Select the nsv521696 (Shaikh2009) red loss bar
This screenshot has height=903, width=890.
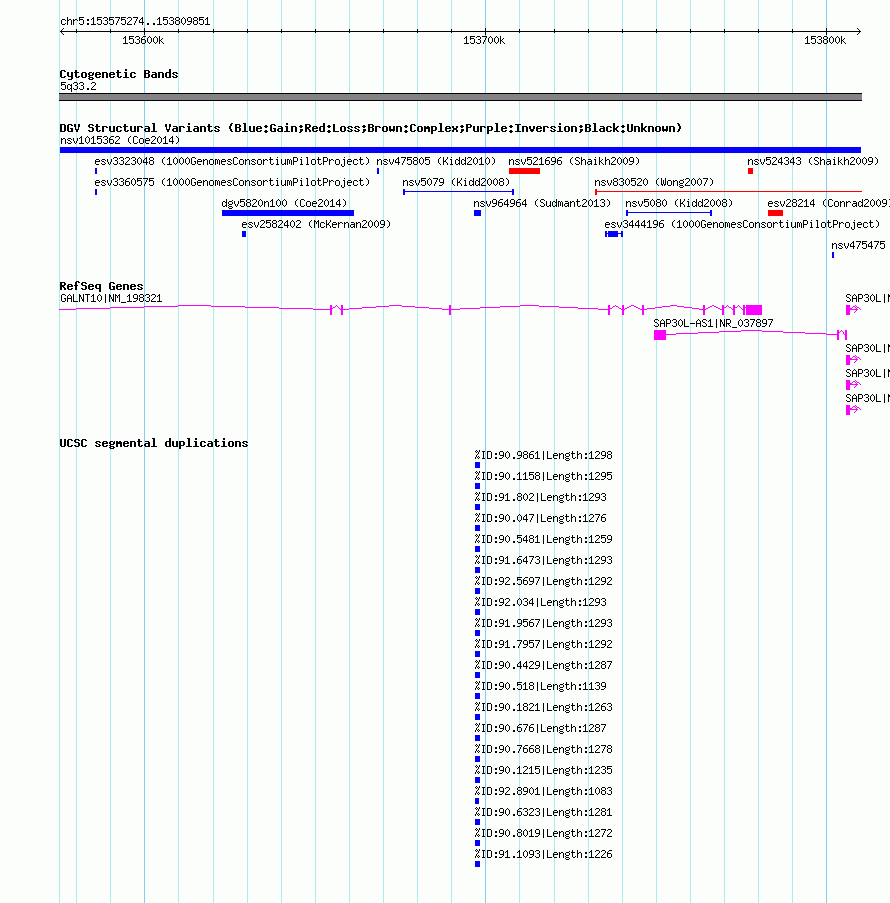click(524, 171)
